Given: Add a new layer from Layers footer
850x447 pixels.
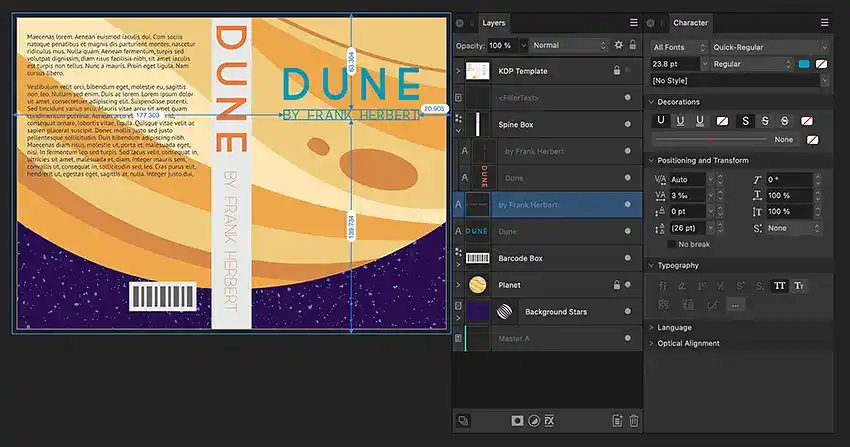Looking at the screenshot, I should [x=617, y=420].
